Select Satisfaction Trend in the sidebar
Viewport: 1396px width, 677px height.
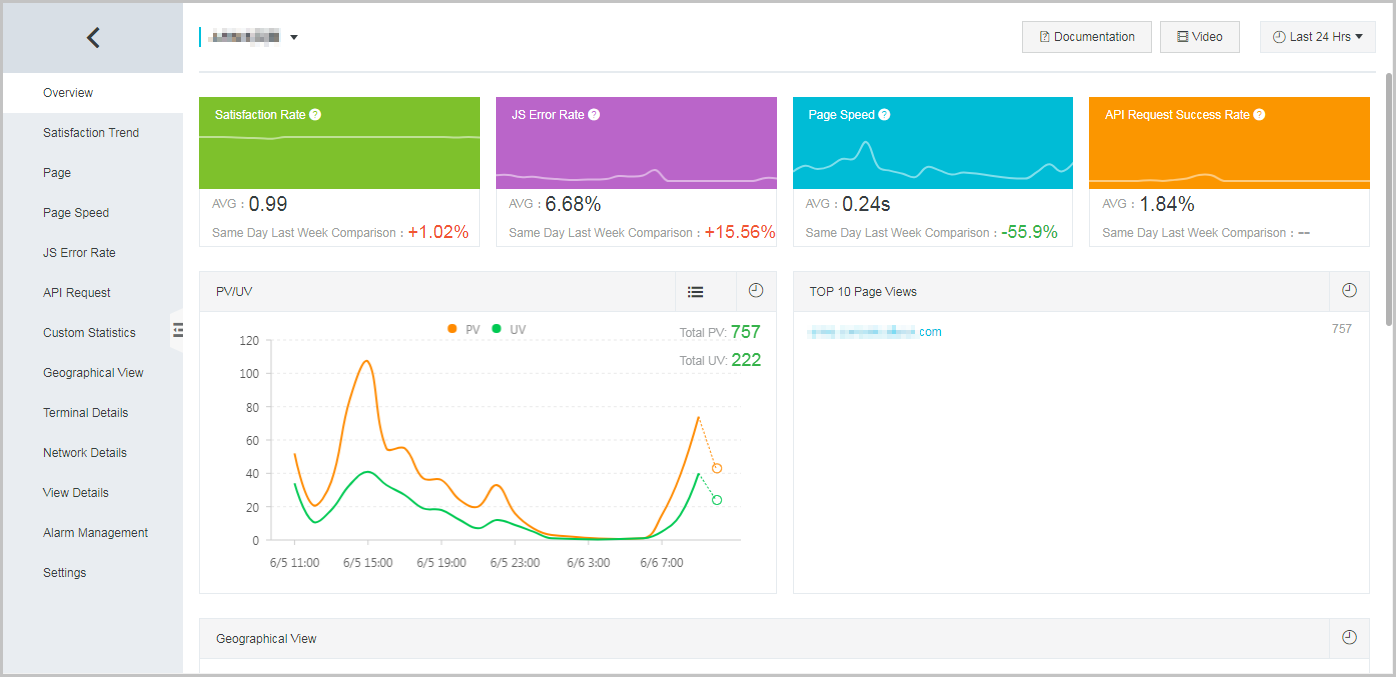[91, 133]
